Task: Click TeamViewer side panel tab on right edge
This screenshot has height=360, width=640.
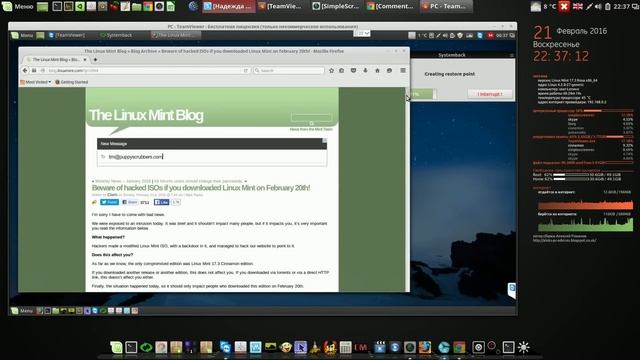Action: tap(512, 290)
